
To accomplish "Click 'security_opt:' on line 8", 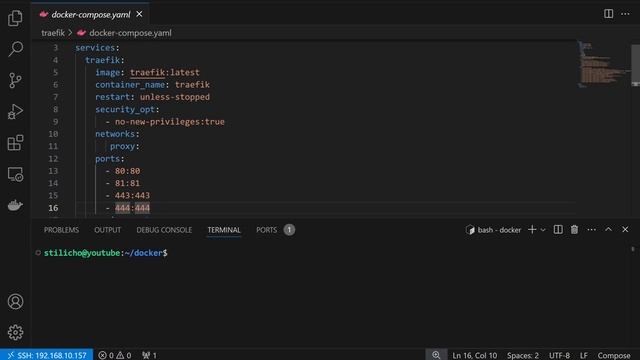I will (127, 109).
